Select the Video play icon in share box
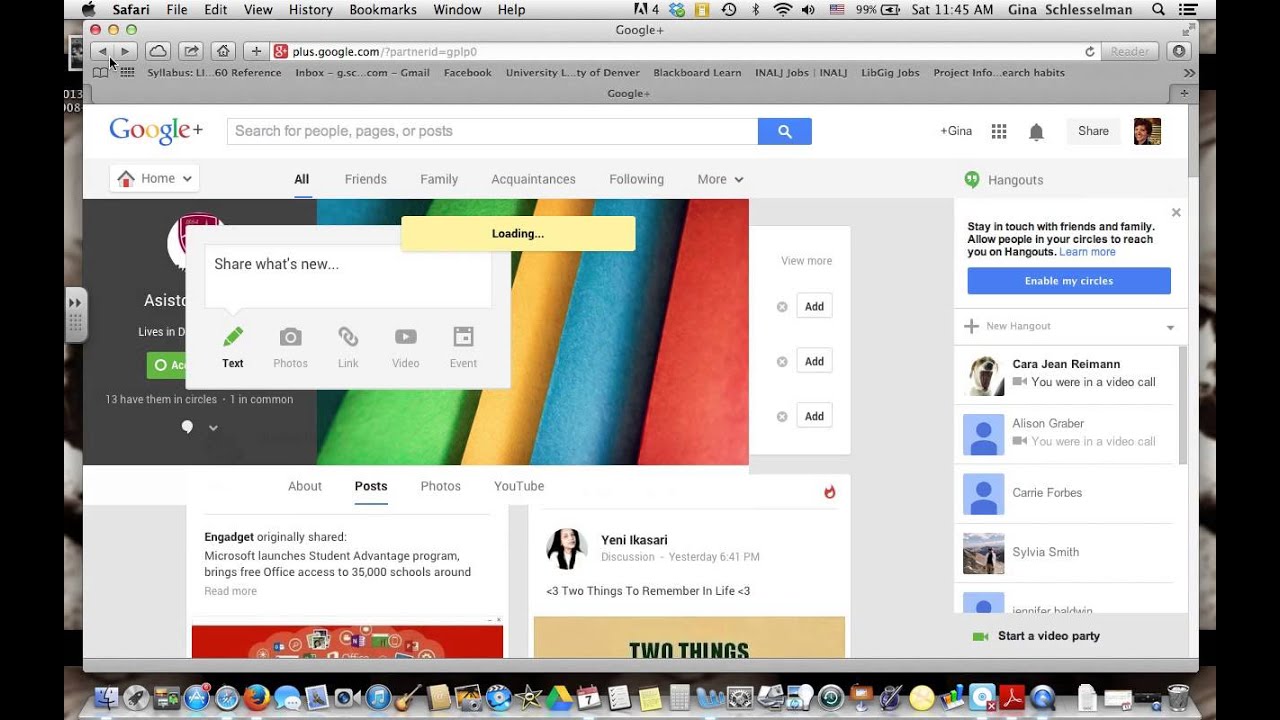The image size is (1280, 720). [x=405, y=336]
